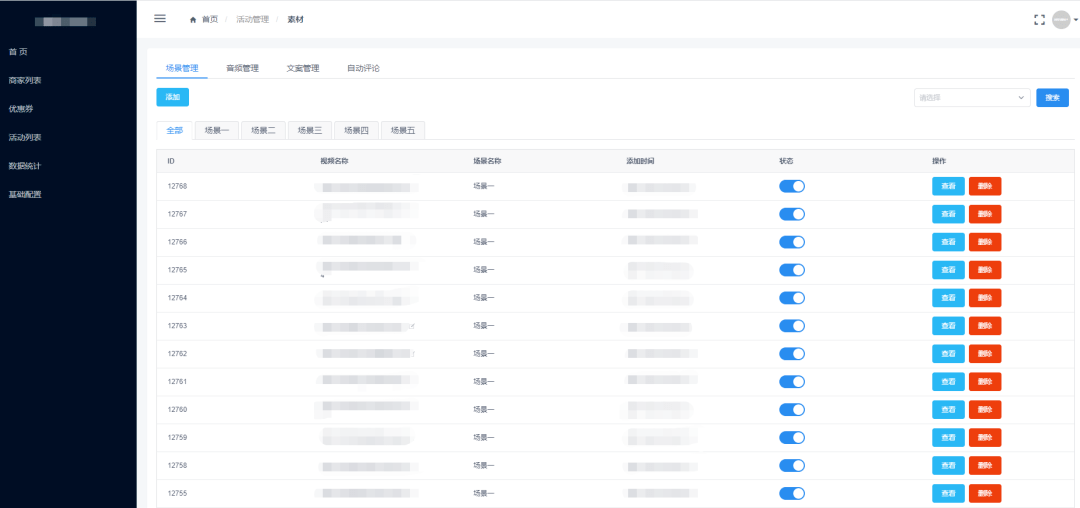Viewport: 1080px width, 508px height.
Task: Expand the dropdown caret beside avatar
Action: (1076, 20)
